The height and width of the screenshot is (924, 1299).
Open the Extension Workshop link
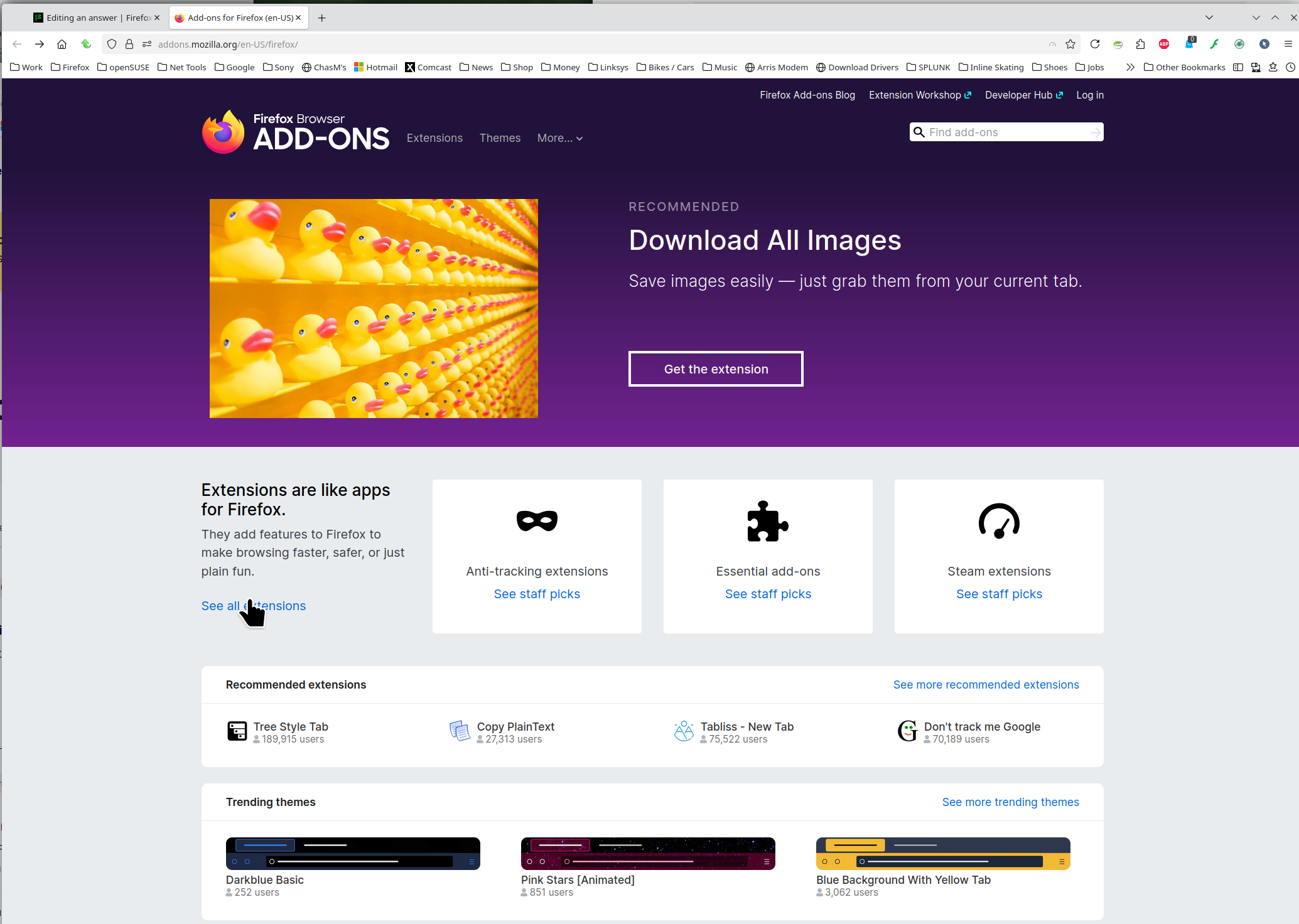point(920,95)
